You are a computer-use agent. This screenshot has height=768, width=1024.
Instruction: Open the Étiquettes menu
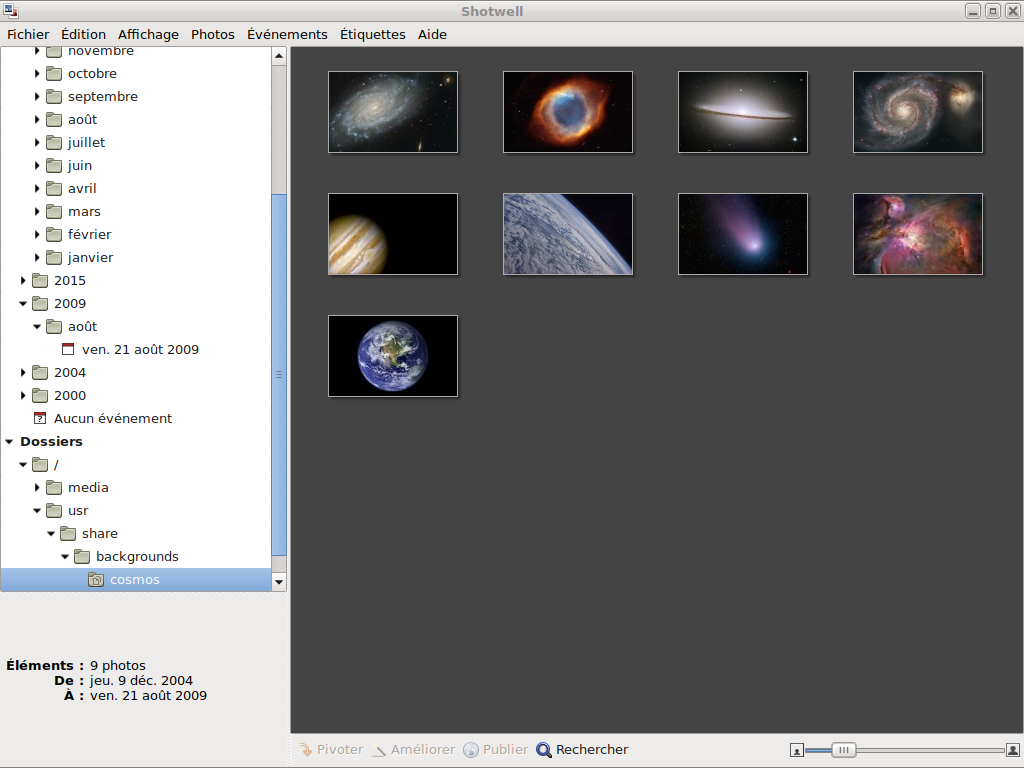tap(372, 34)
